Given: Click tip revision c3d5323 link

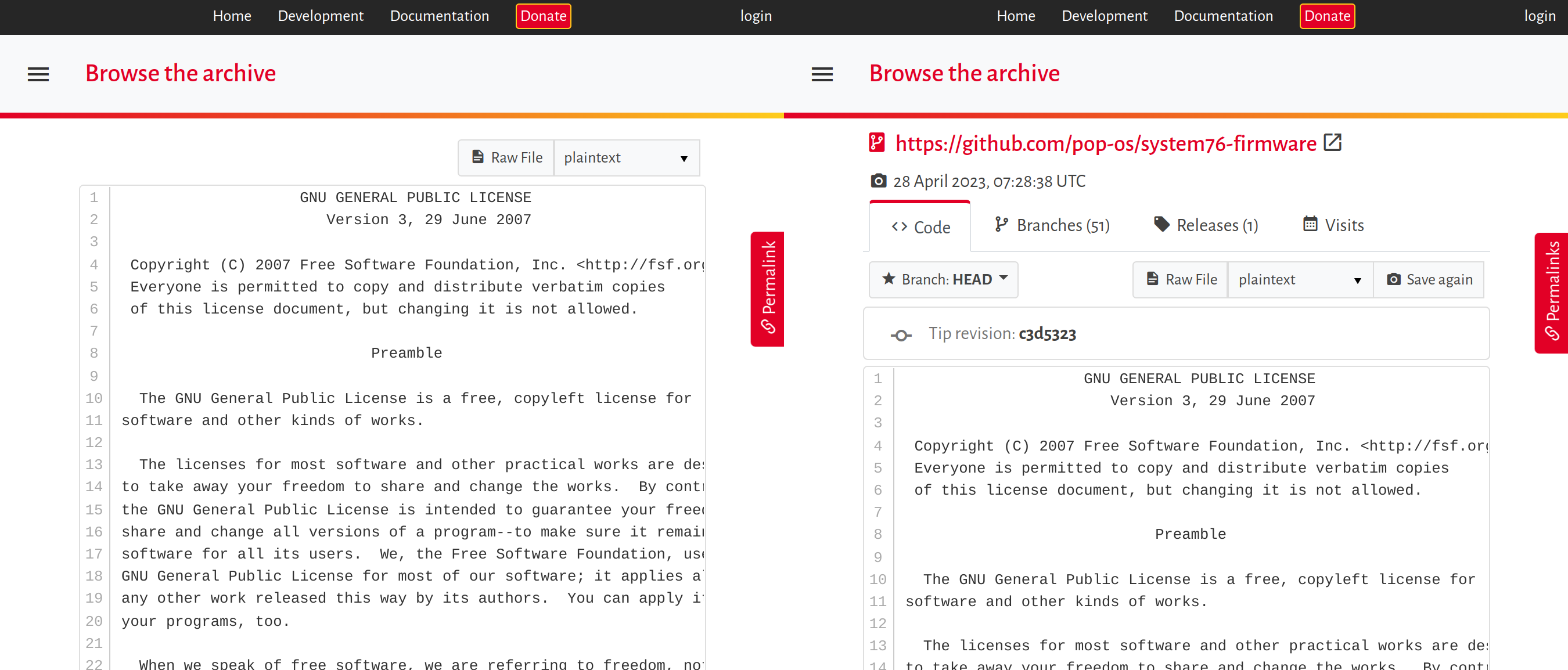Looking at the screenshot, I should (1047, 333).
